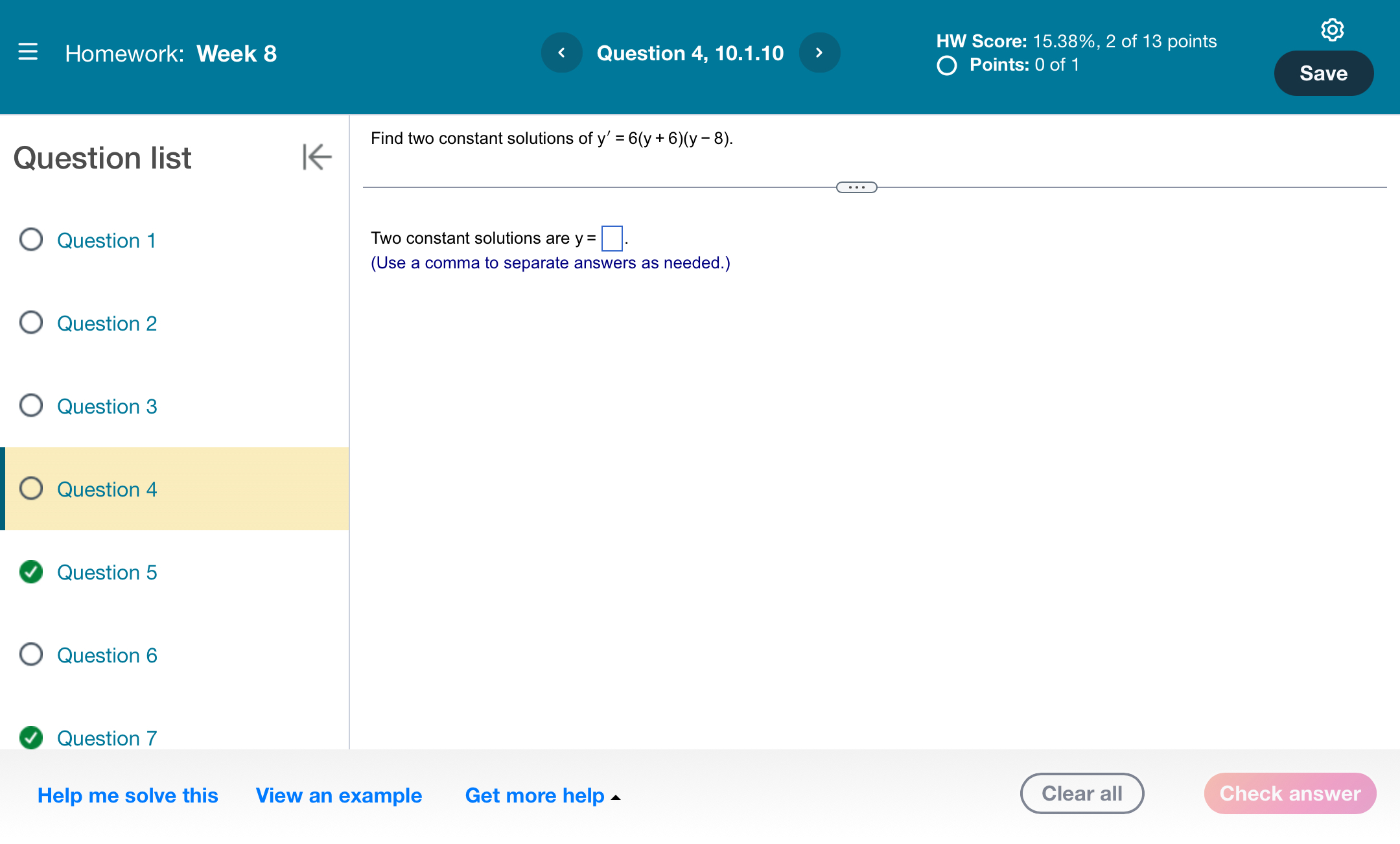Go to the previous question
1400x844 pixels.
click(x=561, y=53)
